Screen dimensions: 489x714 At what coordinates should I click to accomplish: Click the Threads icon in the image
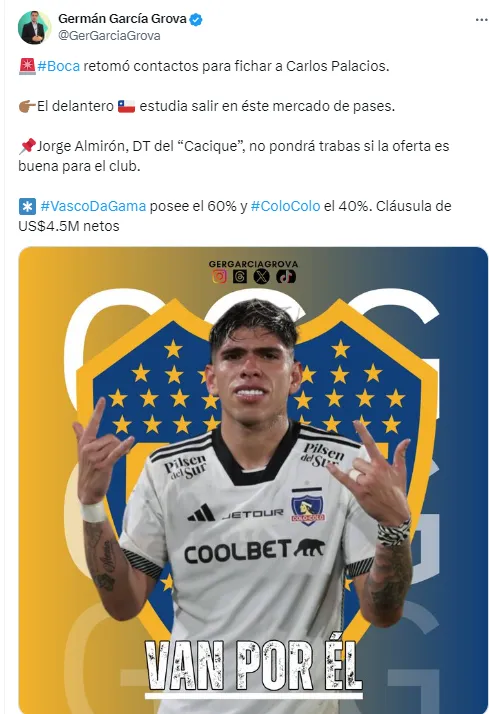240,276
